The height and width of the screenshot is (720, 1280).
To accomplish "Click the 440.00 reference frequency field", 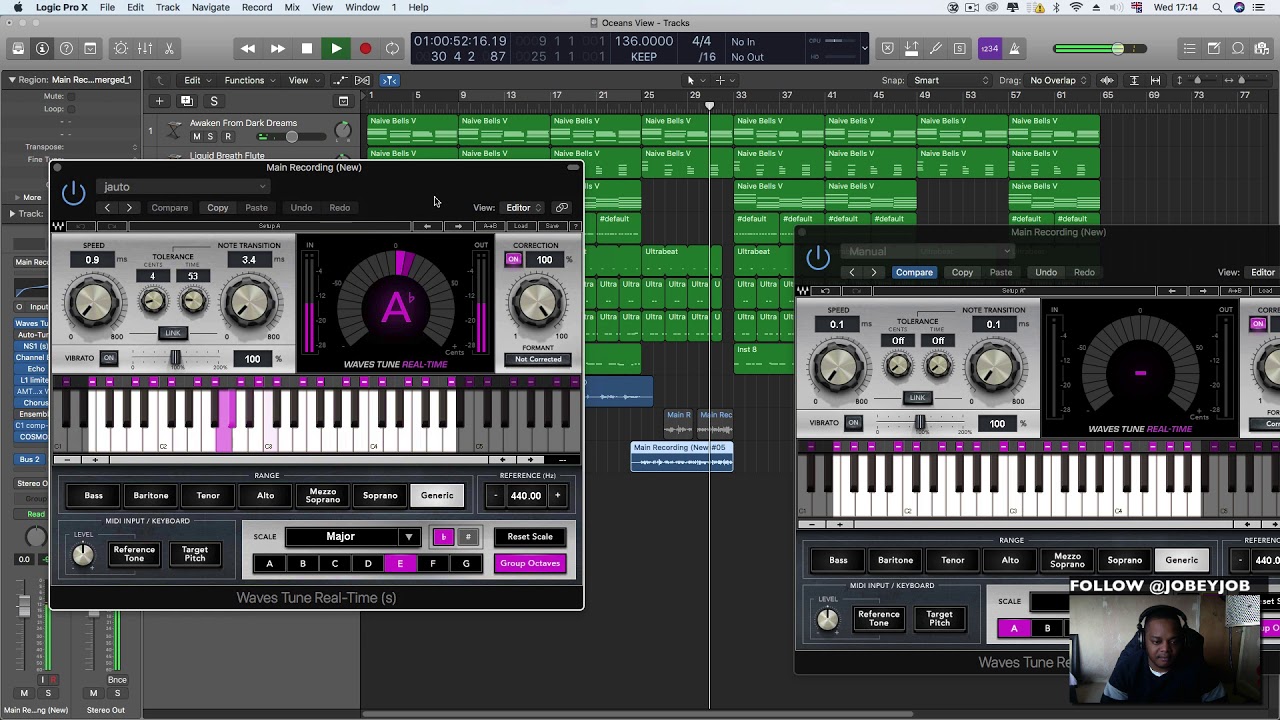I will (526, 496).
